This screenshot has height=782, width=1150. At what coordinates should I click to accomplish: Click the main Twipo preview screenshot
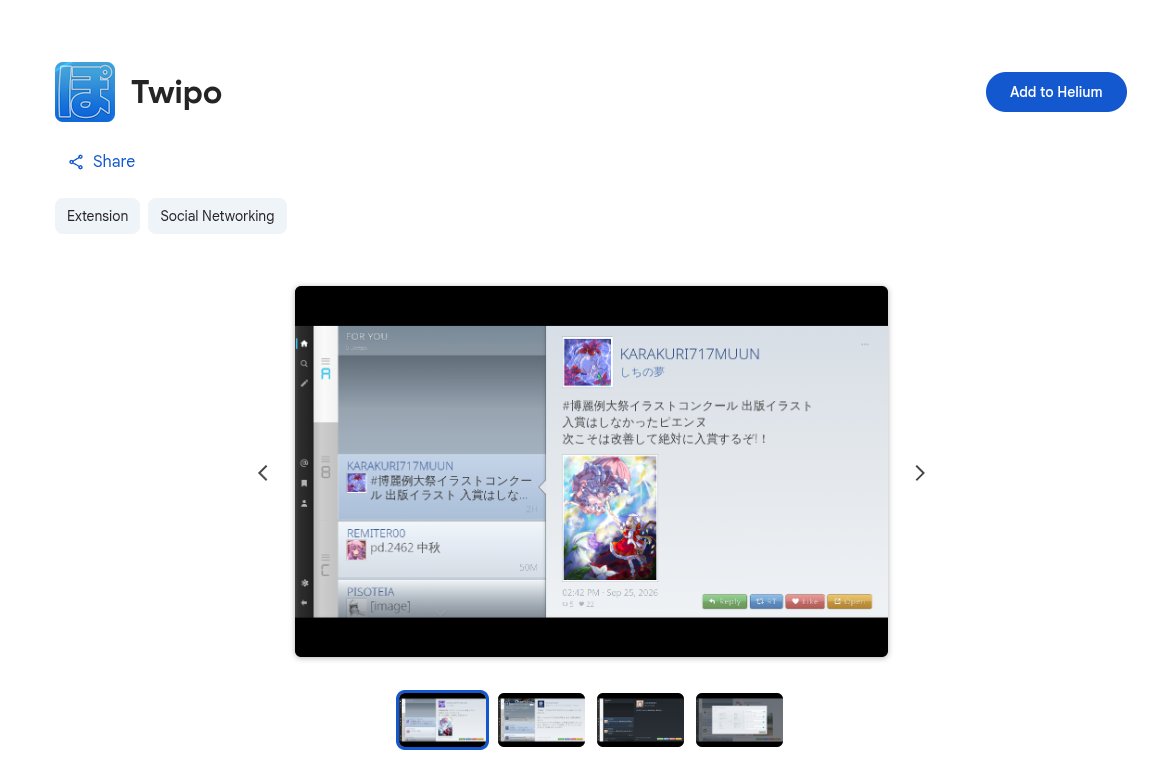pos(591,472)
